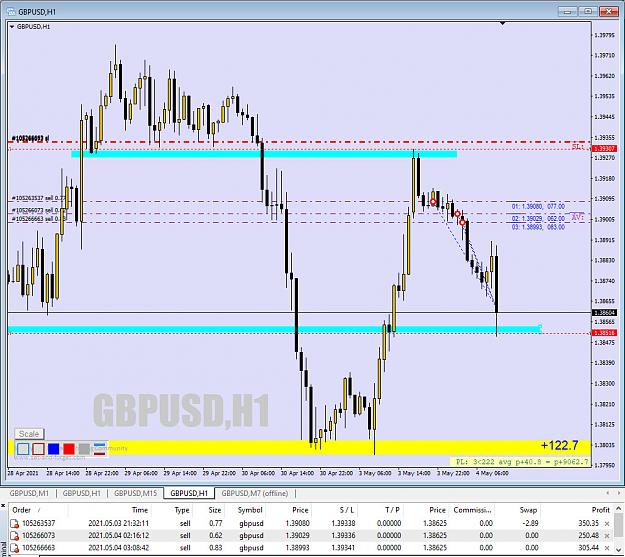This screenshot has height=557, width=625.
Task: Sort by the Symbol column header
Action: [x=250, y=510]
